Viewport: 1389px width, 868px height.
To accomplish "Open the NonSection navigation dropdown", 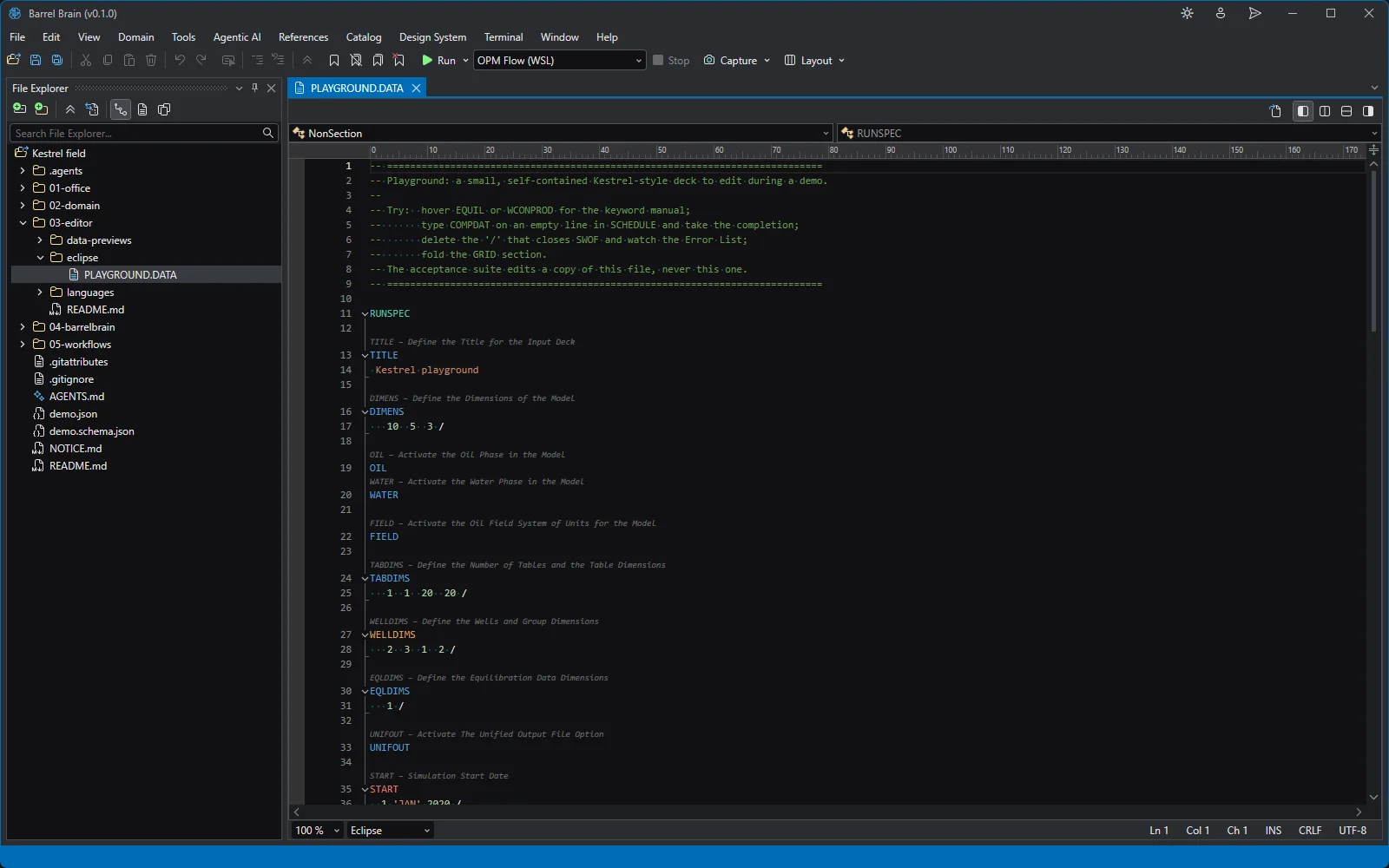I will [x=561, y=133].
